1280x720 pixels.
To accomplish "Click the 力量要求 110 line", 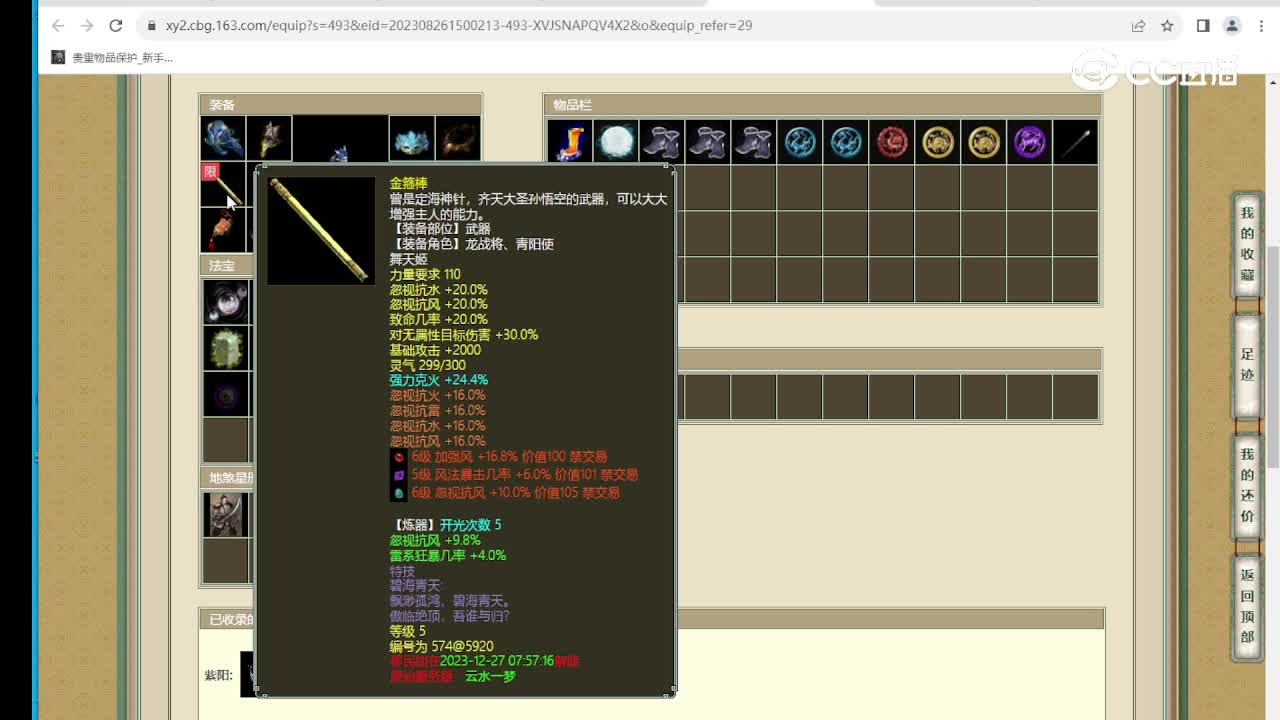I will [x=425, y=274].
